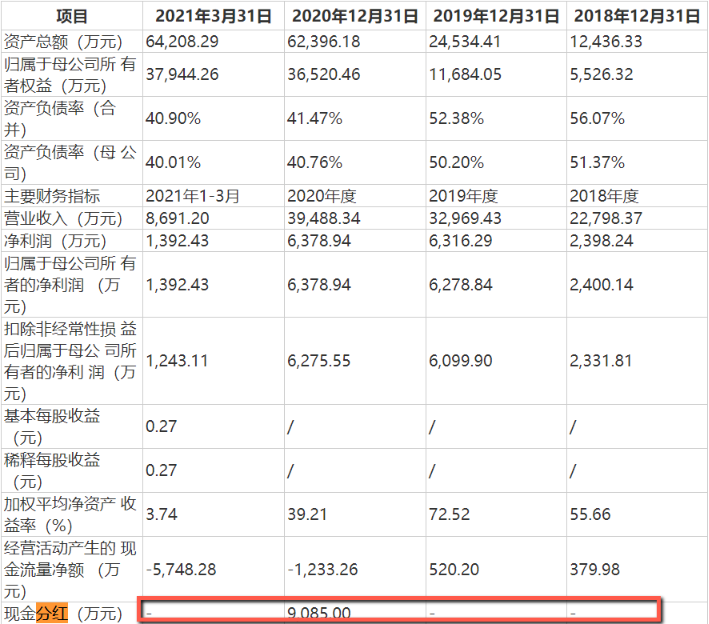709x624 pixels.
Task: Click the 现金分红（万元）row label
Action: click(63, 614)
